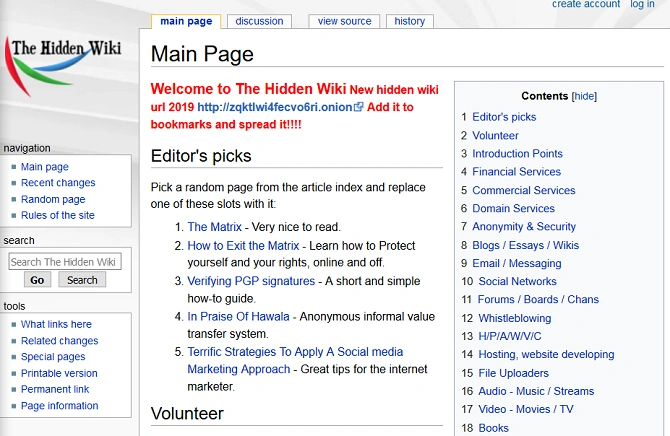Viewport: 670px width, 436px height.
Task: Click the Go button
Action: pos(37,280)
